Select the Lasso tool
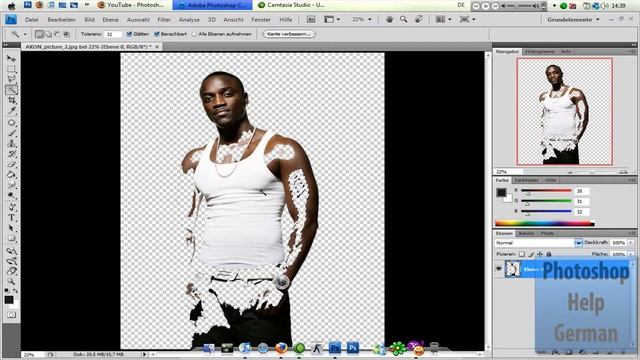The height and width of the screenshot is (360, 640). tap(11, 79)
